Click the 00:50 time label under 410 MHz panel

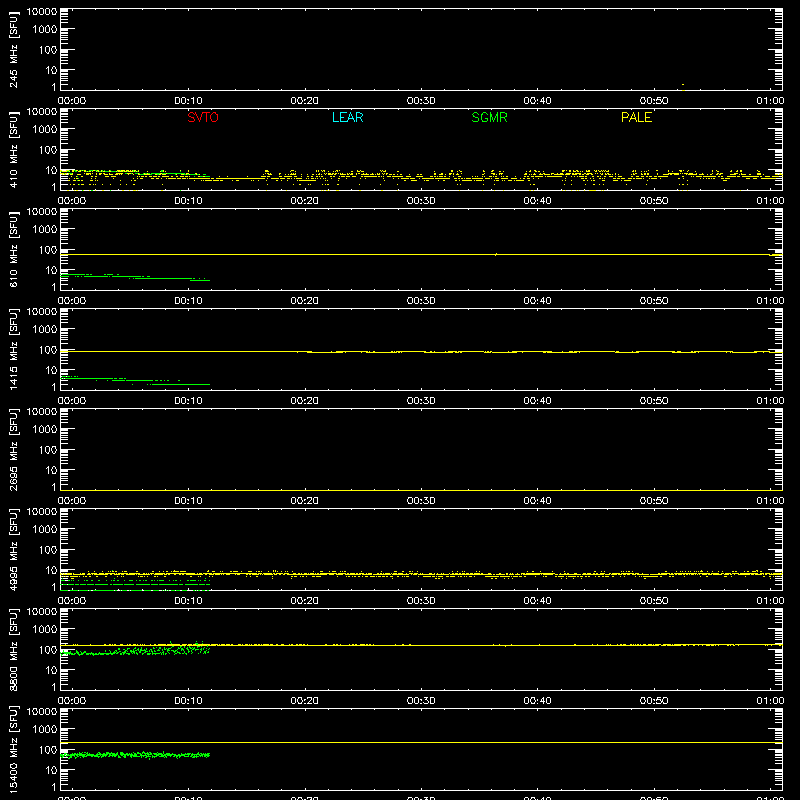(x=654, y=201)
